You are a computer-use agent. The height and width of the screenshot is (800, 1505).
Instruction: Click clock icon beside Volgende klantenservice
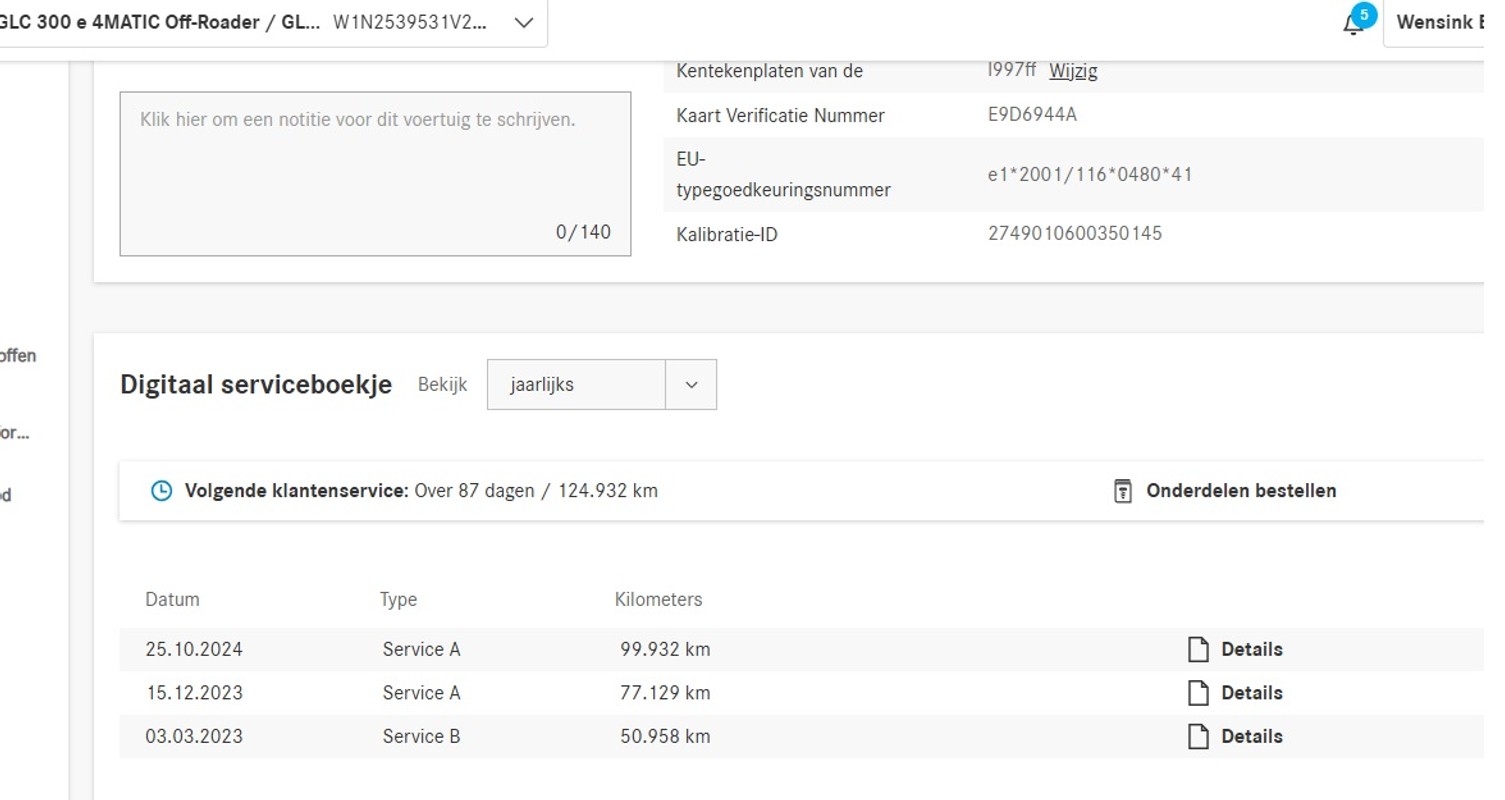[x=161, y=491]
